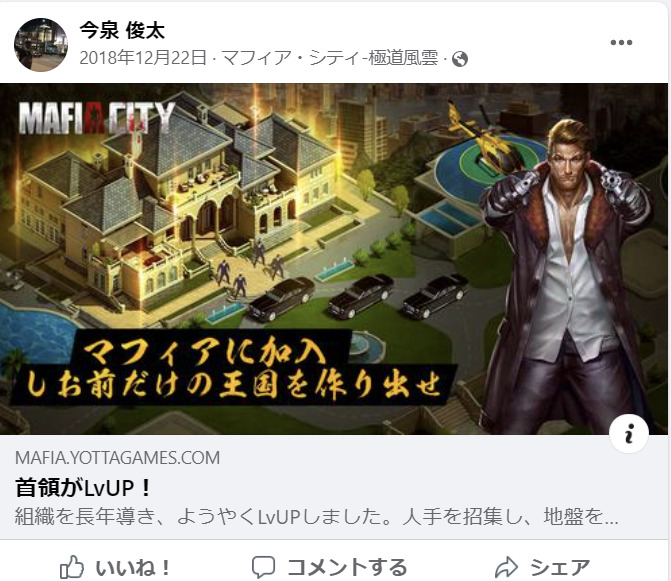This screenshot has height=581, width=671.
Task: Open the 首領がLvUP！ headline link
Action: [83, 488]
